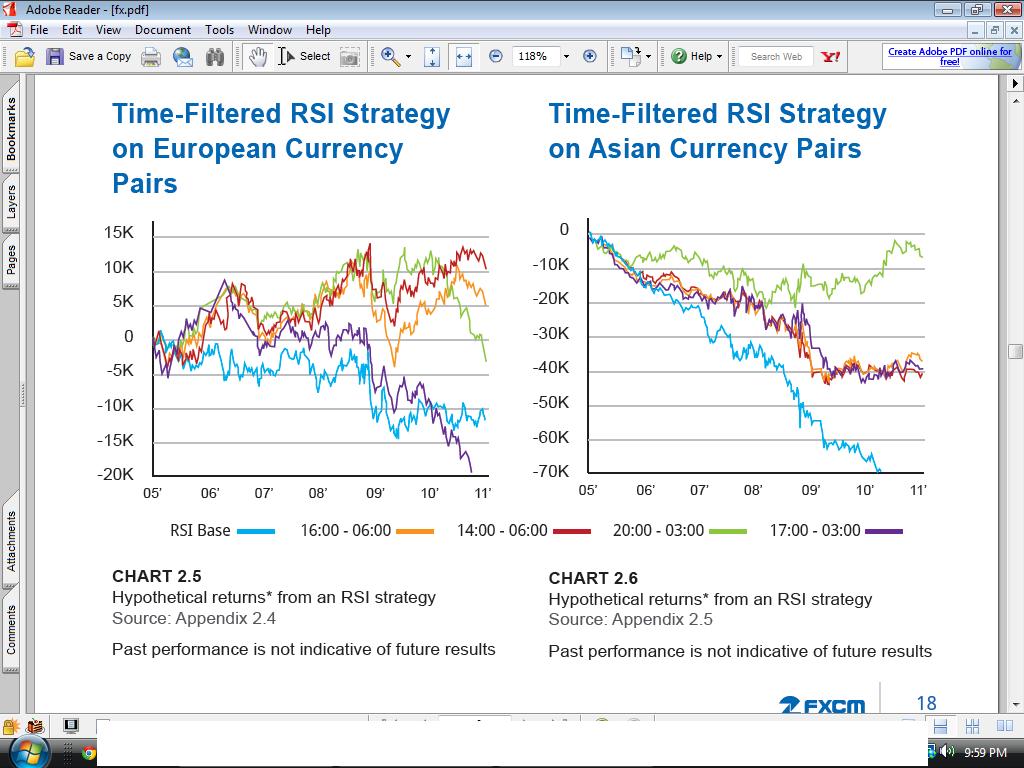Open the Attachments side panel tab

[11, 541]
